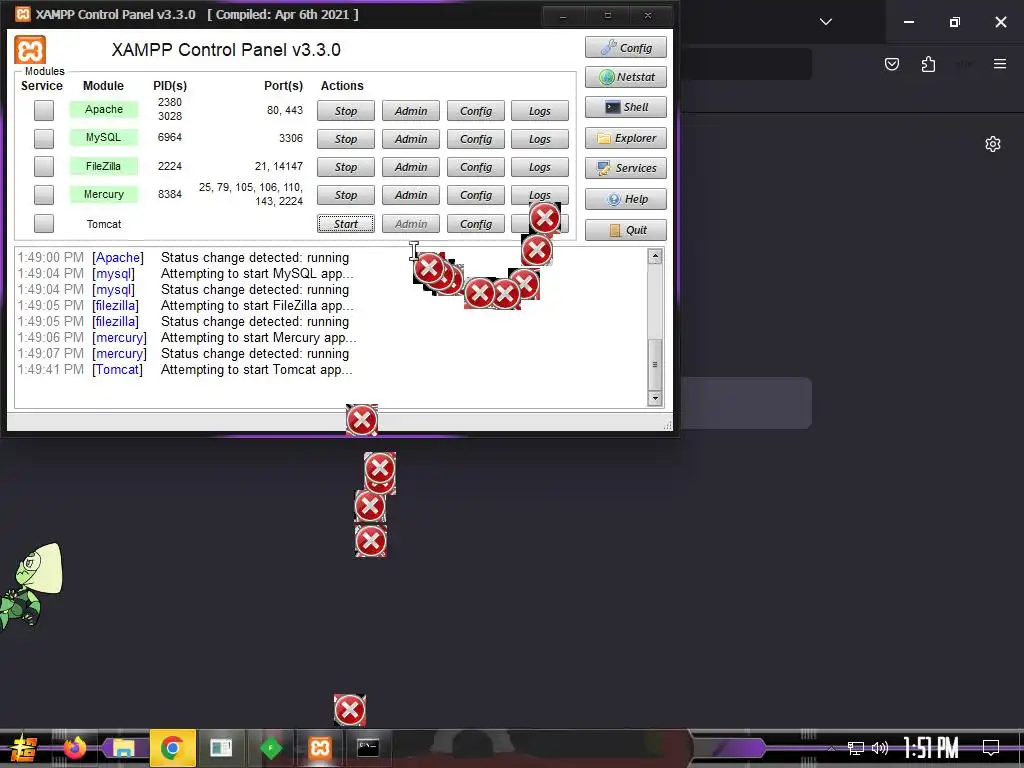Click the Mercury module label
This screenshot has width=1024, height=768.
coord(104,194)
